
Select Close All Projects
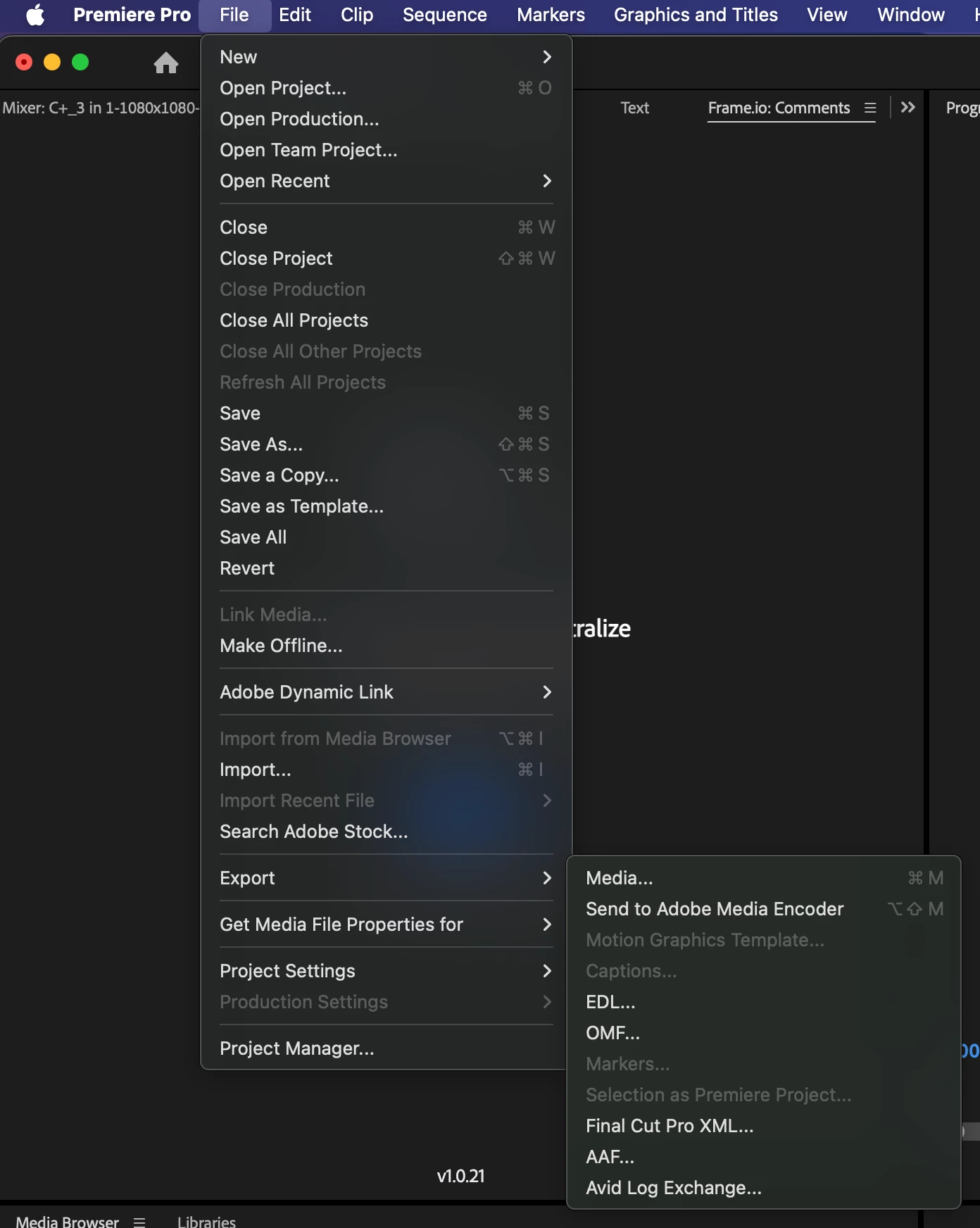[x=386, y=320]
